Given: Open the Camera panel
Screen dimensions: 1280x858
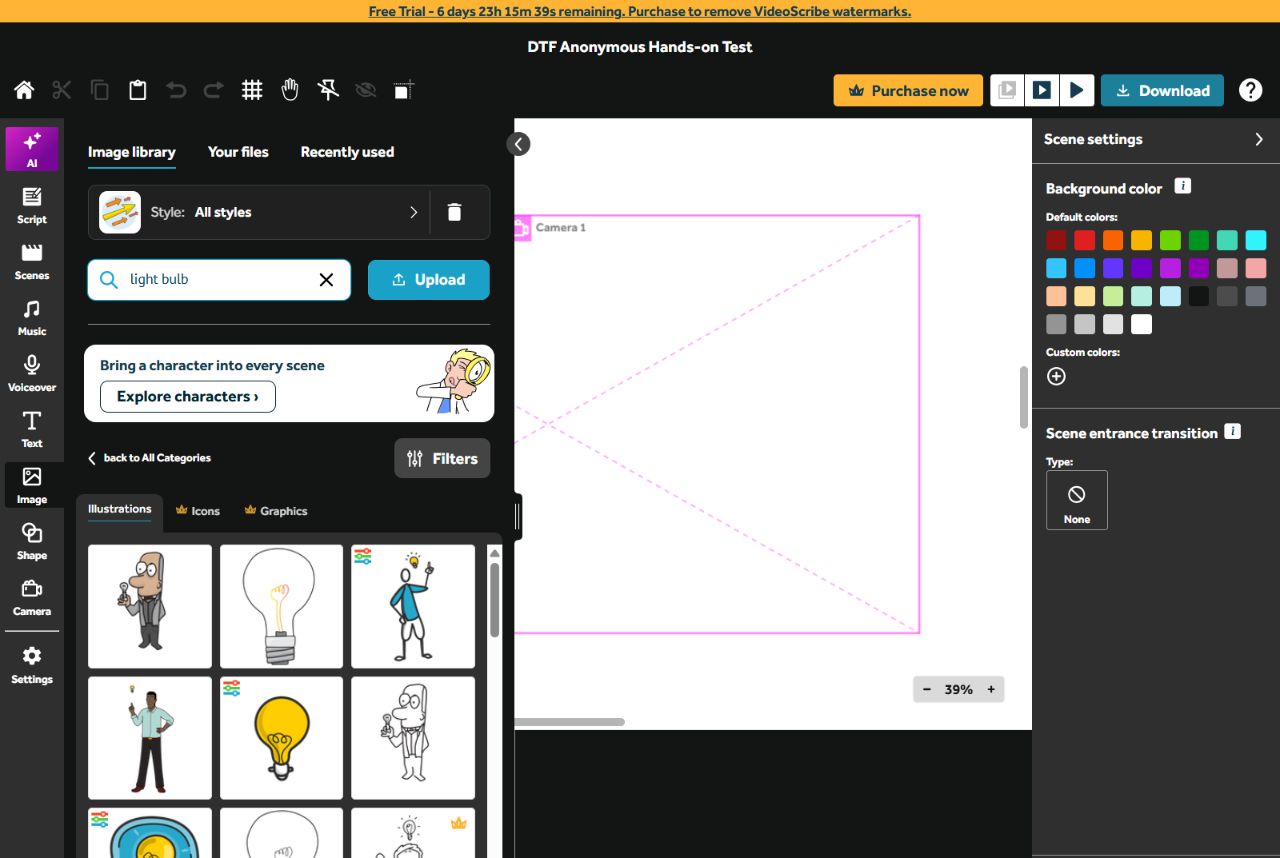Looking at the screenshot, I should [32, 597].
